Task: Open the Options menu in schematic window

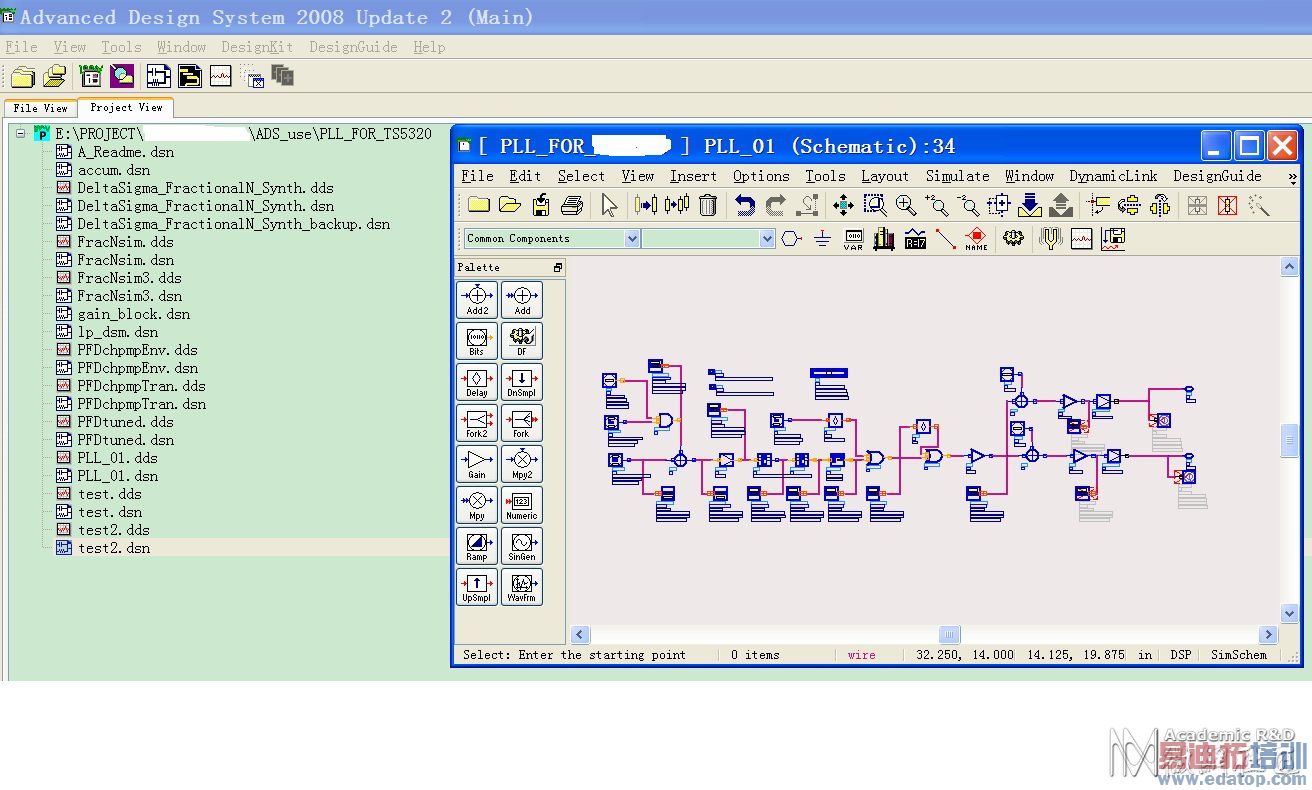Action: coord(761,176)
